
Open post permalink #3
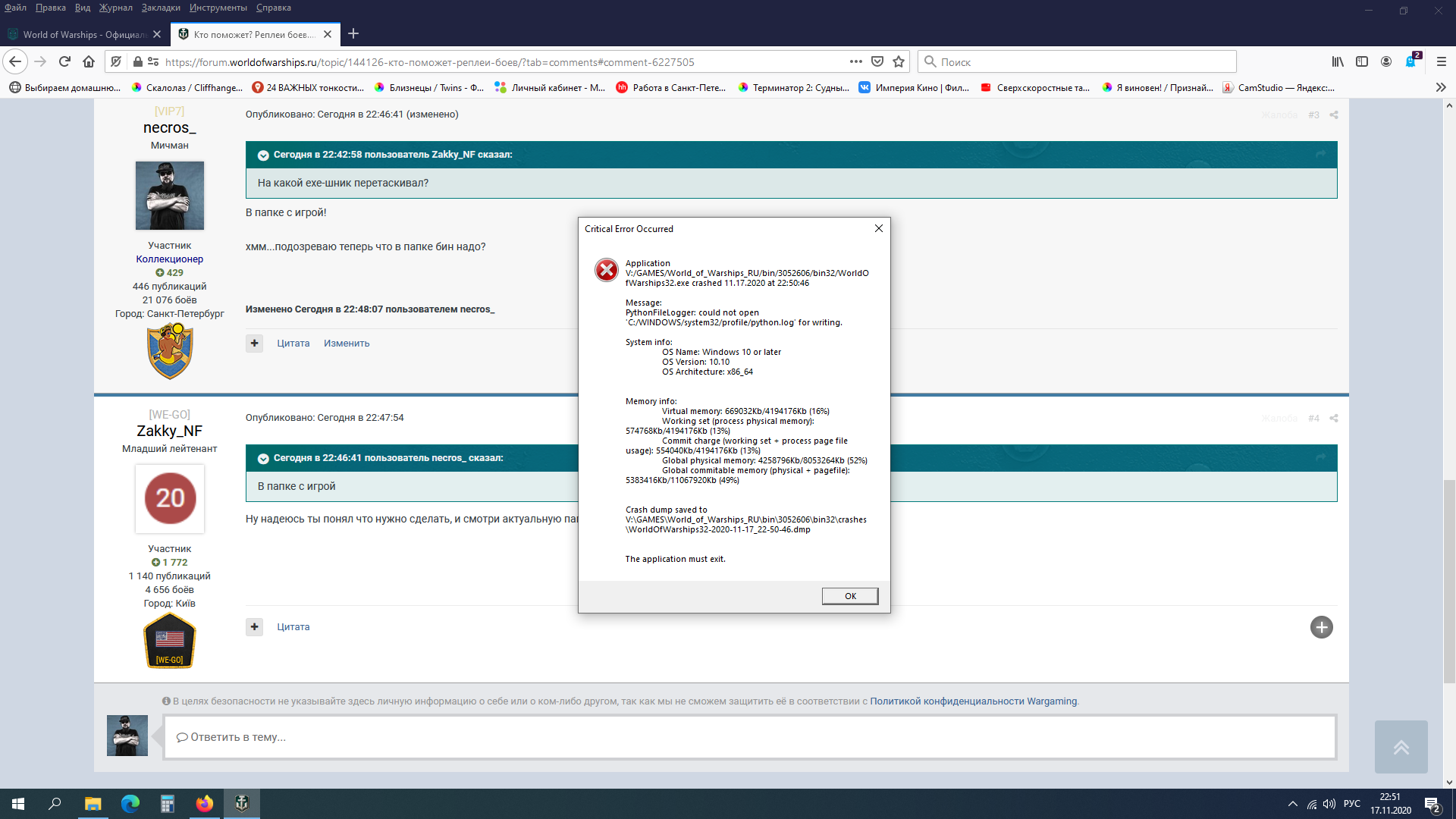pyautogui.click(x=1313, y=115)
